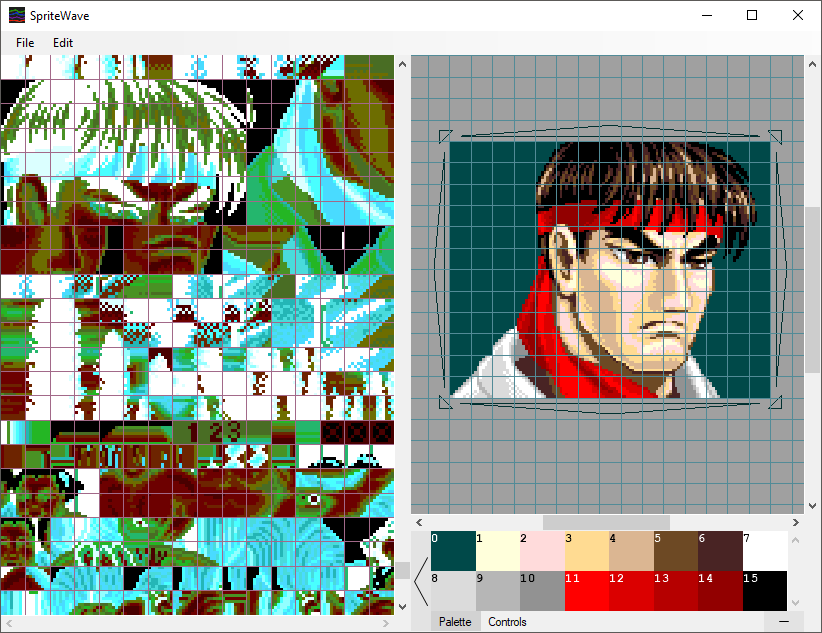This screenshot has height=633, width=822.
Task: Open the File menu
Action: (25, 43)
